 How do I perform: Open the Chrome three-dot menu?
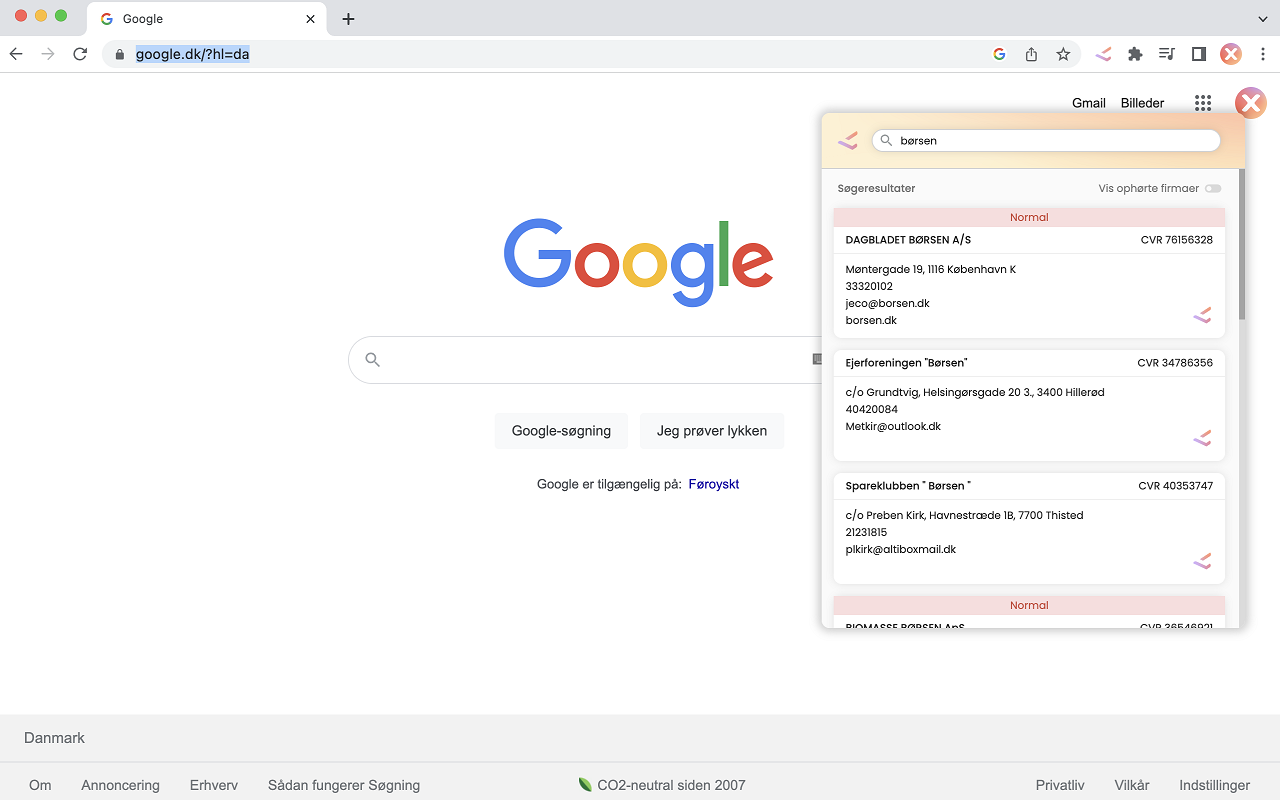1263,54
